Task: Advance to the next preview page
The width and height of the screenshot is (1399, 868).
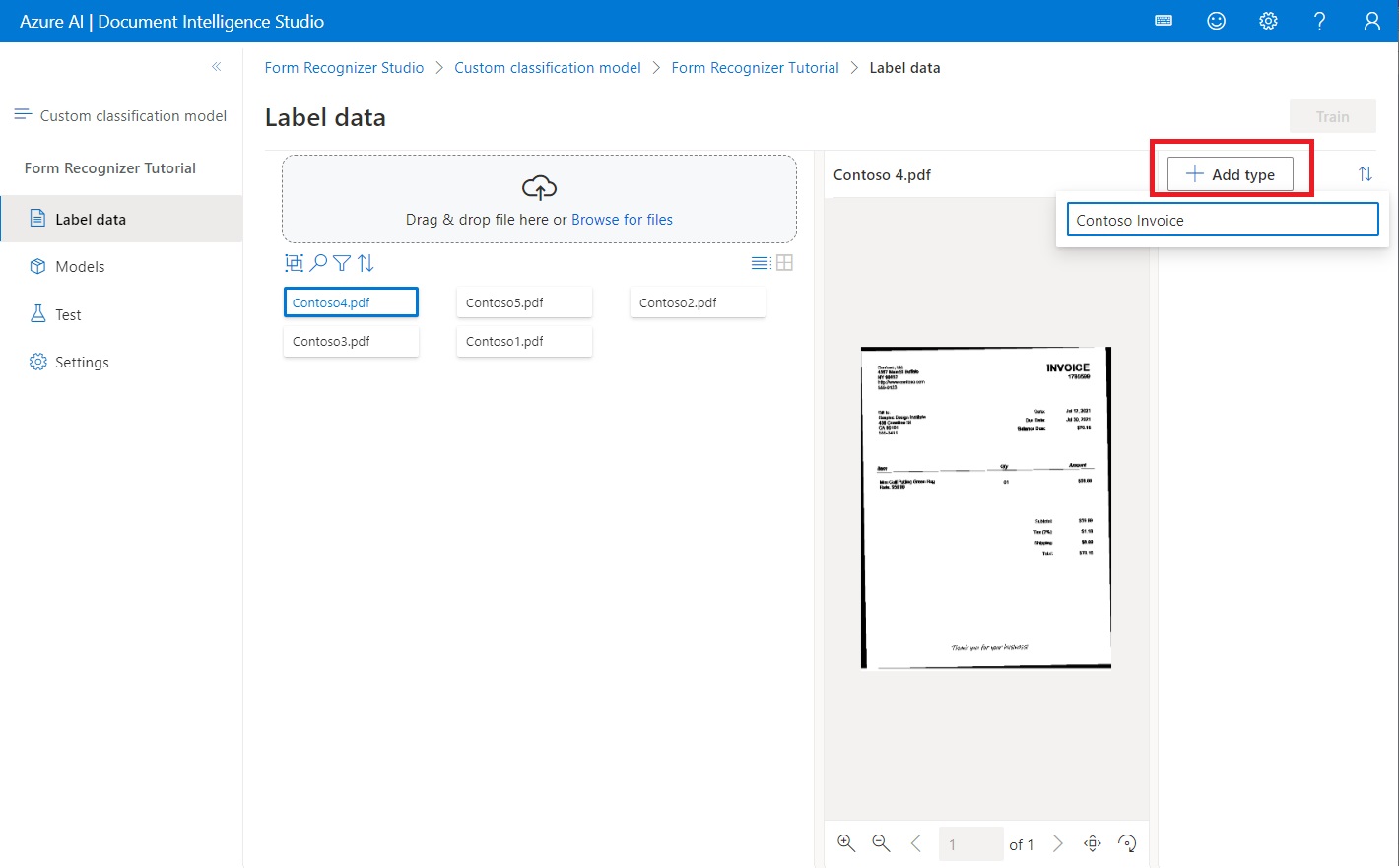Action: [1058, 843]
